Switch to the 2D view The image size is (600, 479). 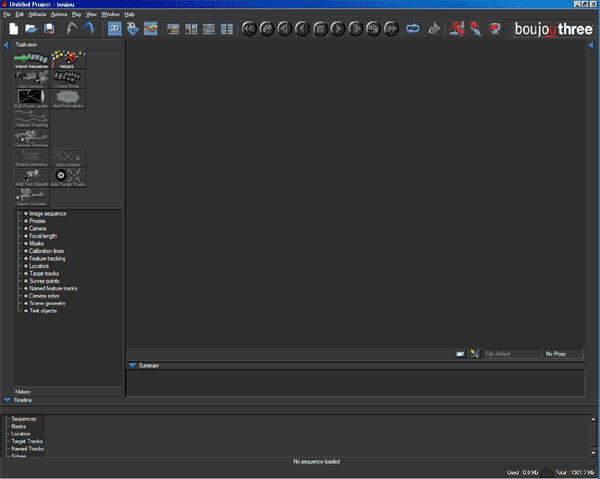tap(114, 29)
